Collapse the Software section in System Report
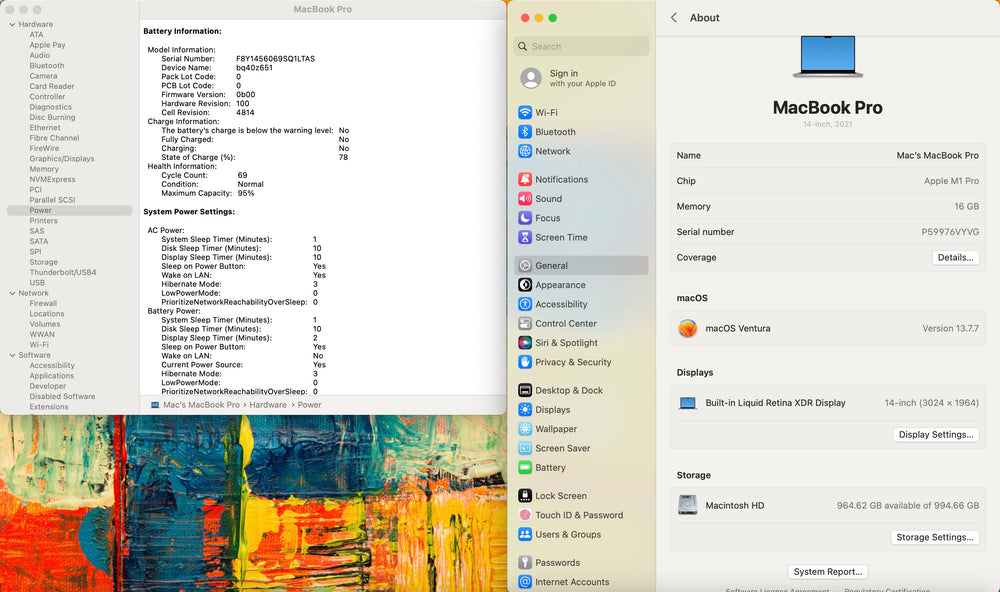Screen dimensions: 1000x592 coord(12,355)
